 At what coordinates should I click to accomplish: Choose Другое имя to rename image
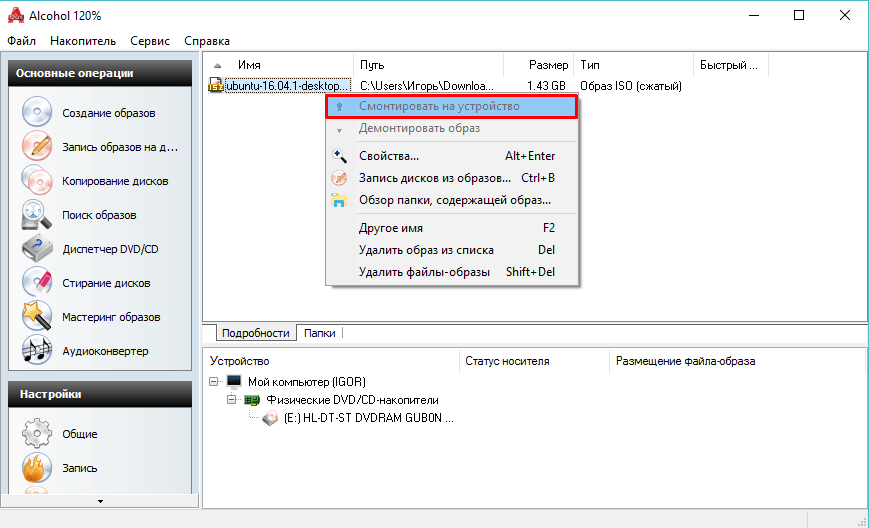coord(452,228)
